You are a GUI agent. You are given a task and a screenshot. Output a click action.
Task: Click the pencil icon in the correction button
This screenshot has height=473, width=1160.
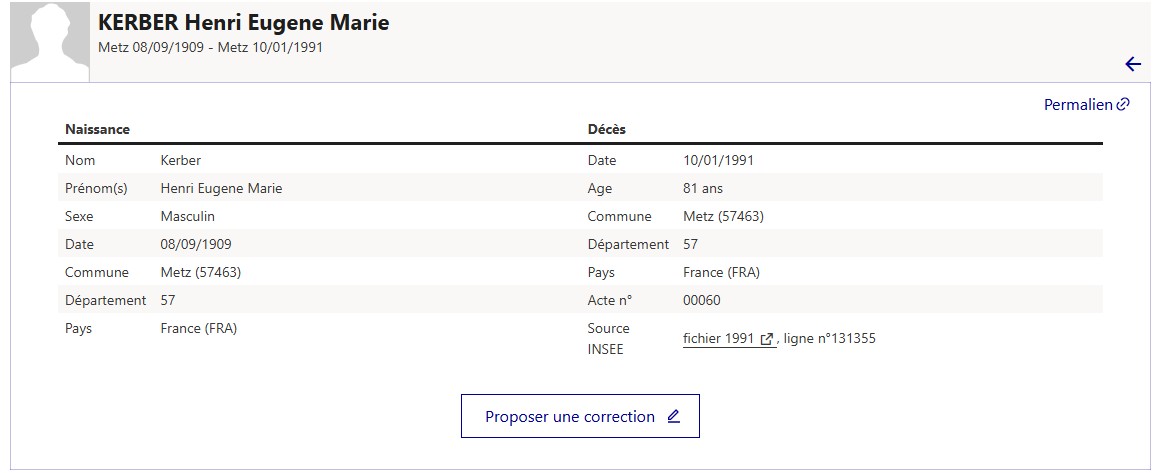673,416
